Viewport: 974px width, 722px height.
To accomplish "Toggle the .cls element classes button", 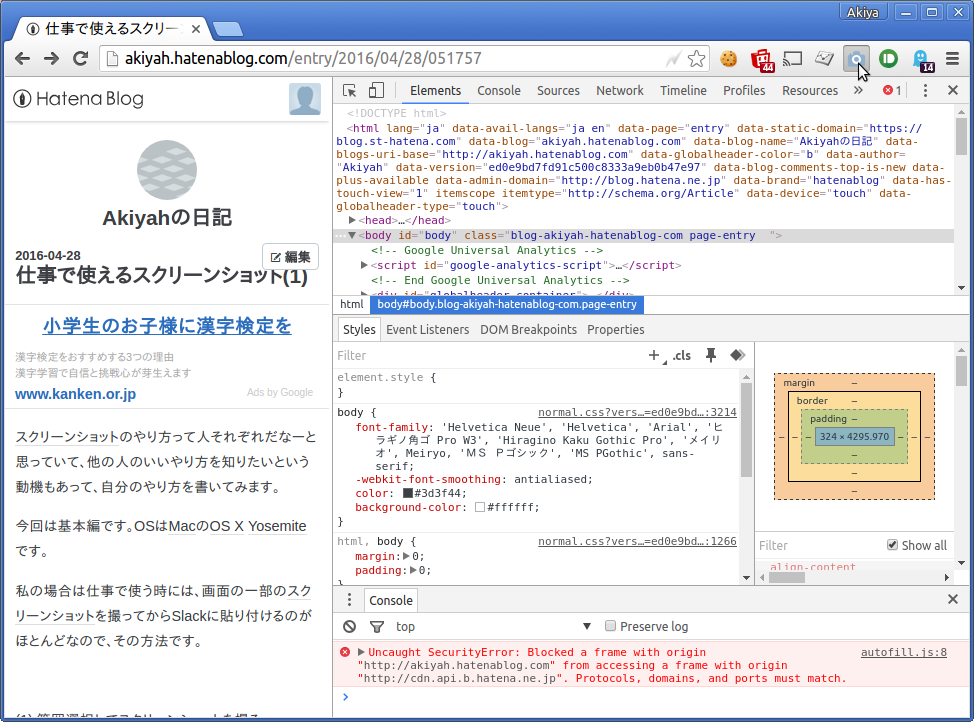I will point(681,355).
